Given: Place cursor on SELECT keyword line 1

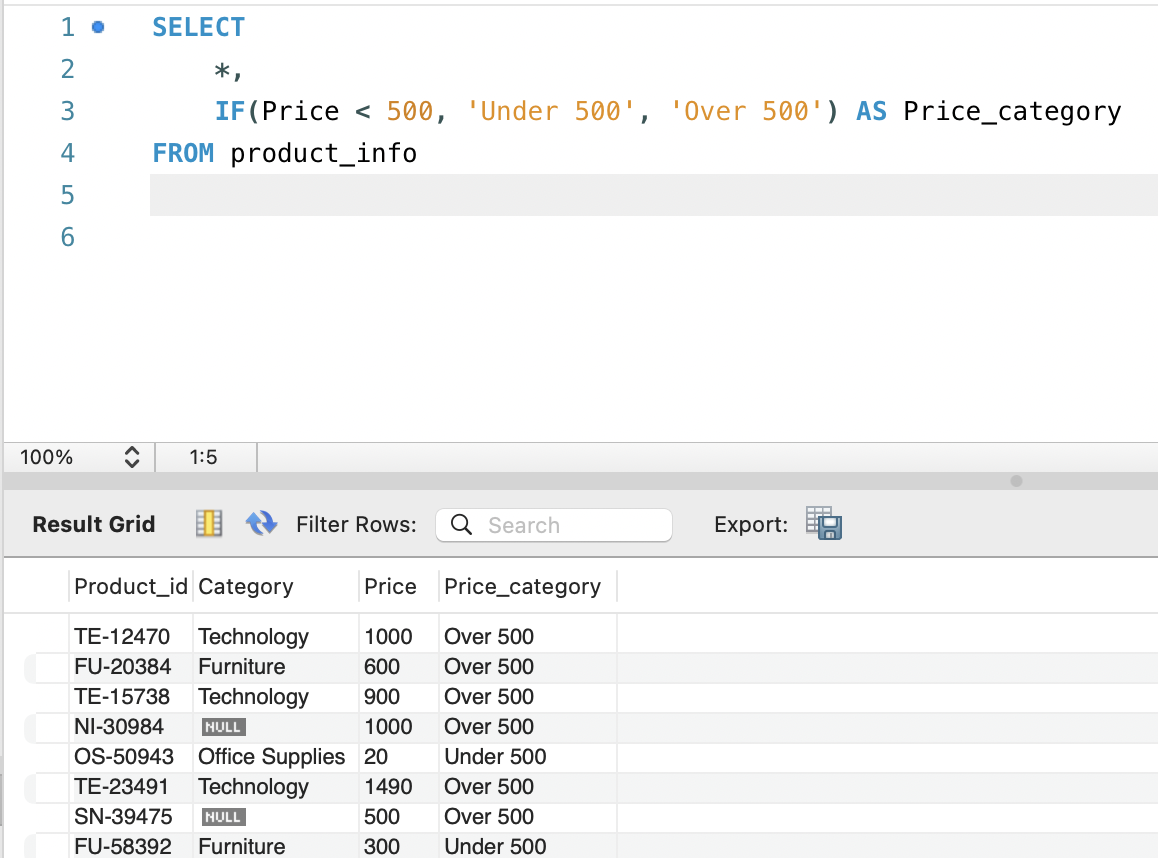Looking at the screenshot, I should click(199, 27).
